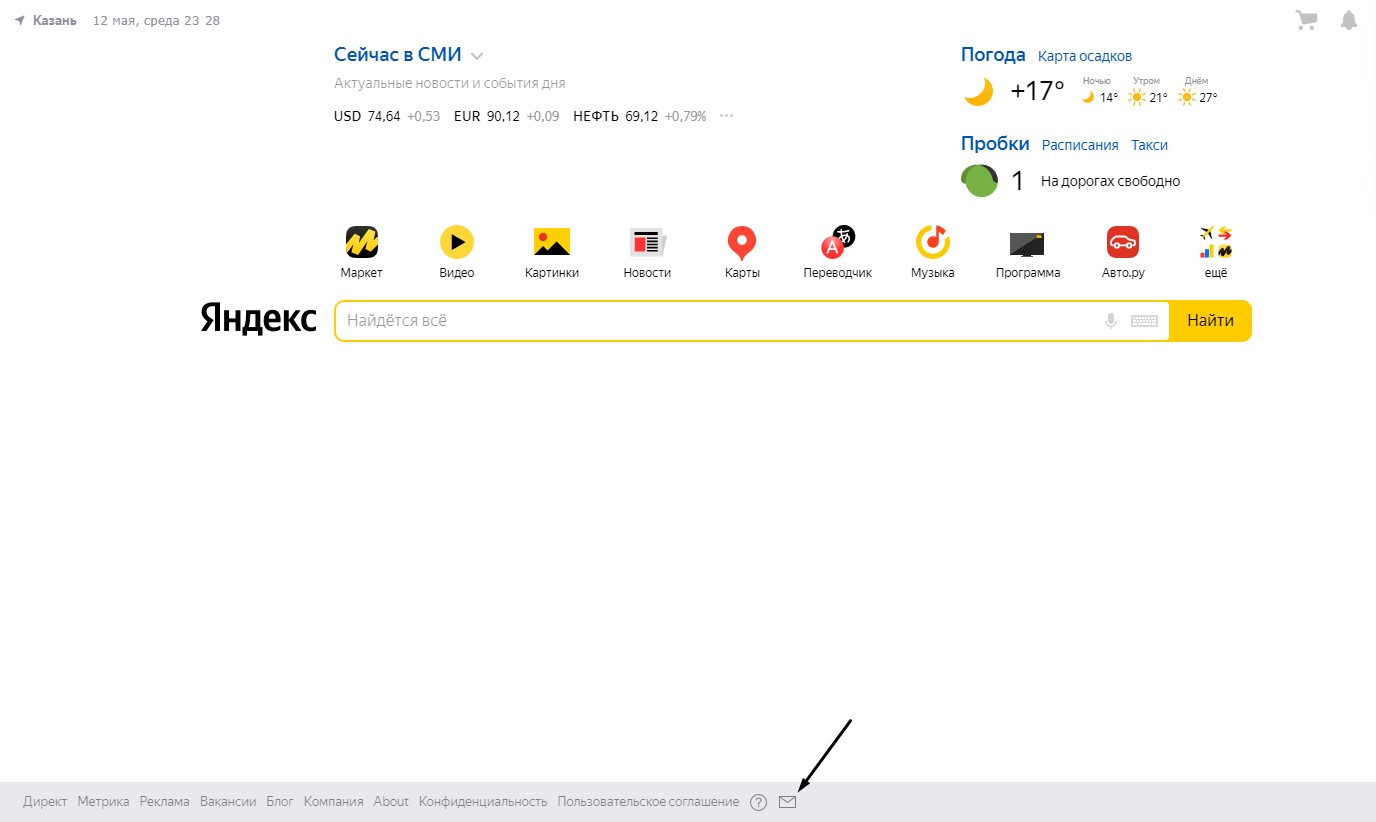Expand the Сейчас в СМИ chevron
Screen dimensions: 1376x822
pos(477,56)
